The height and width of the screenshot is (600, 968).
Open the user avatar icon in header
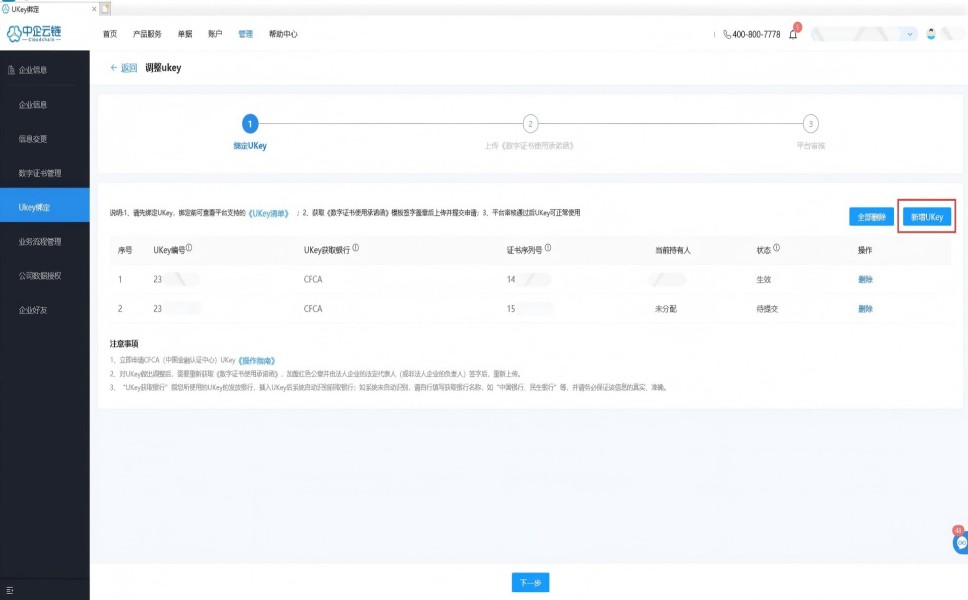(x=931, y=34)
